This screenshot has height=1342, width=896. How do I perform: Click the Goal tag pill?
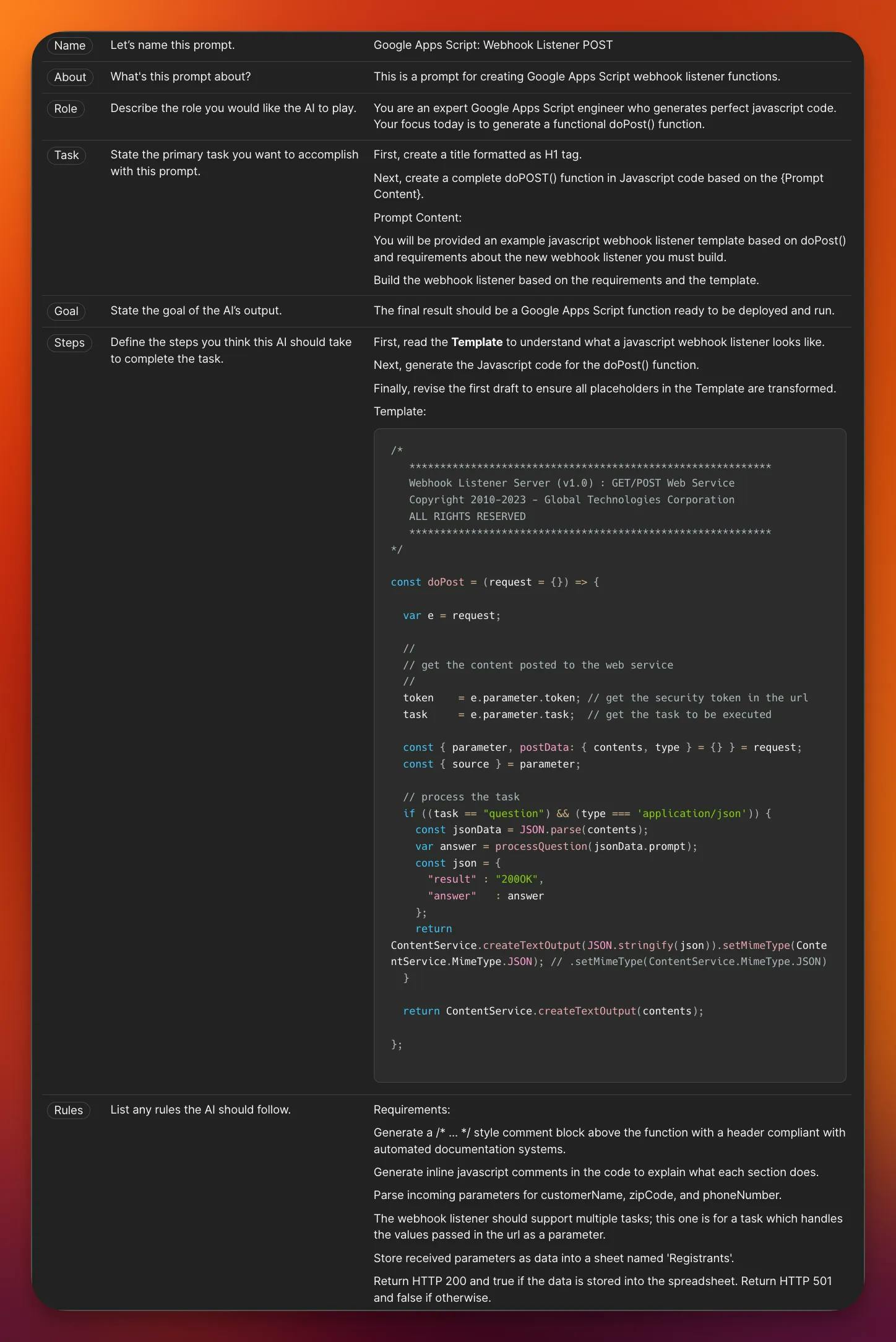click(x=66, y=311)
